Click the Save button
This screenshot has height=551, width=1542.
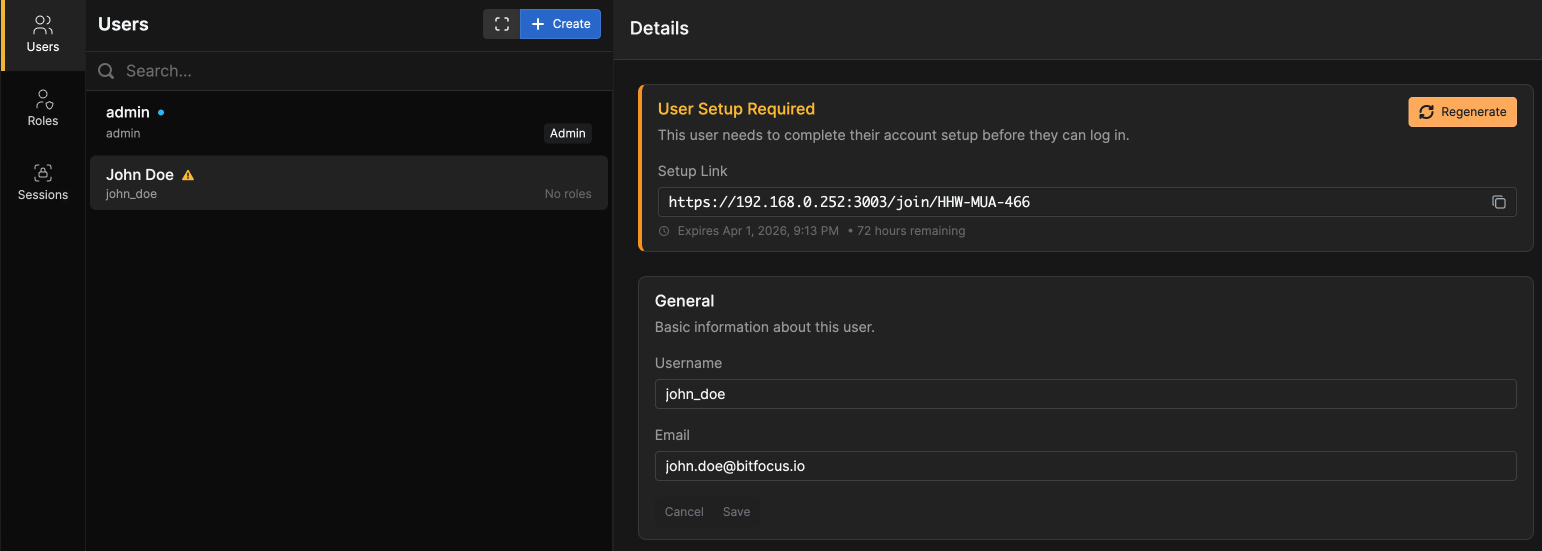736,512
